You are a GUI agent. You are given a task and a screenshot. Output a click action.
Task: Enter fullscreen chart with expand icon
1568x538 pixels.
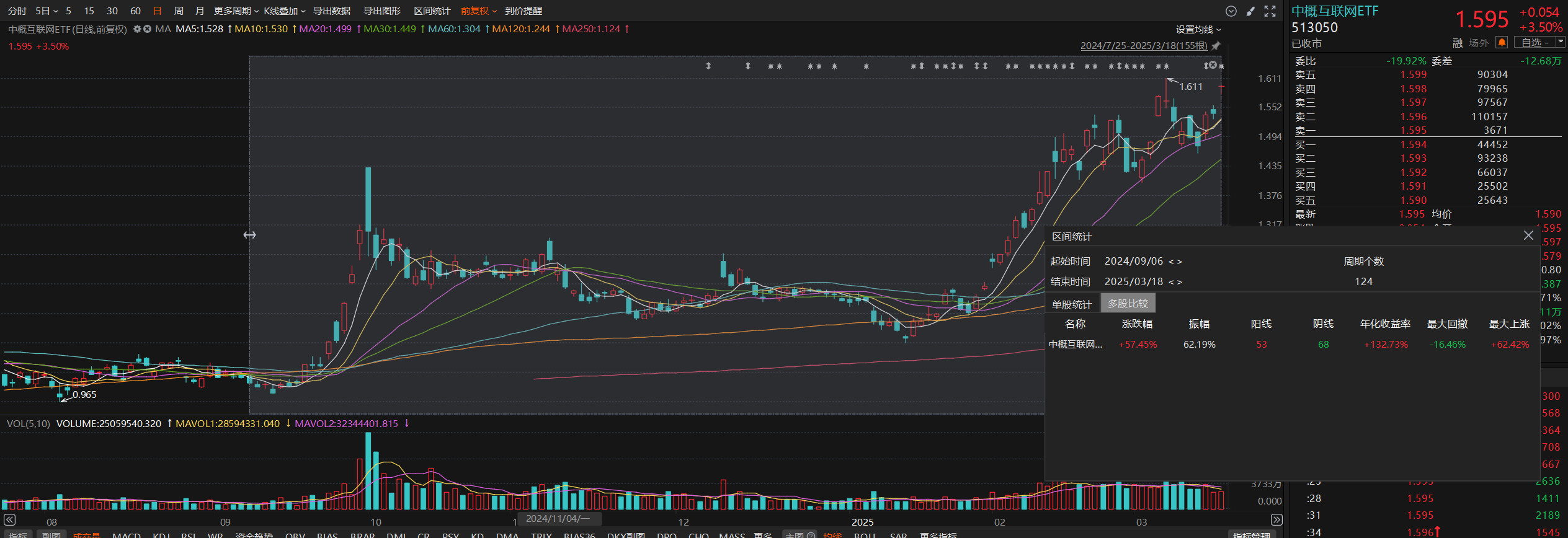(1270, 11)
